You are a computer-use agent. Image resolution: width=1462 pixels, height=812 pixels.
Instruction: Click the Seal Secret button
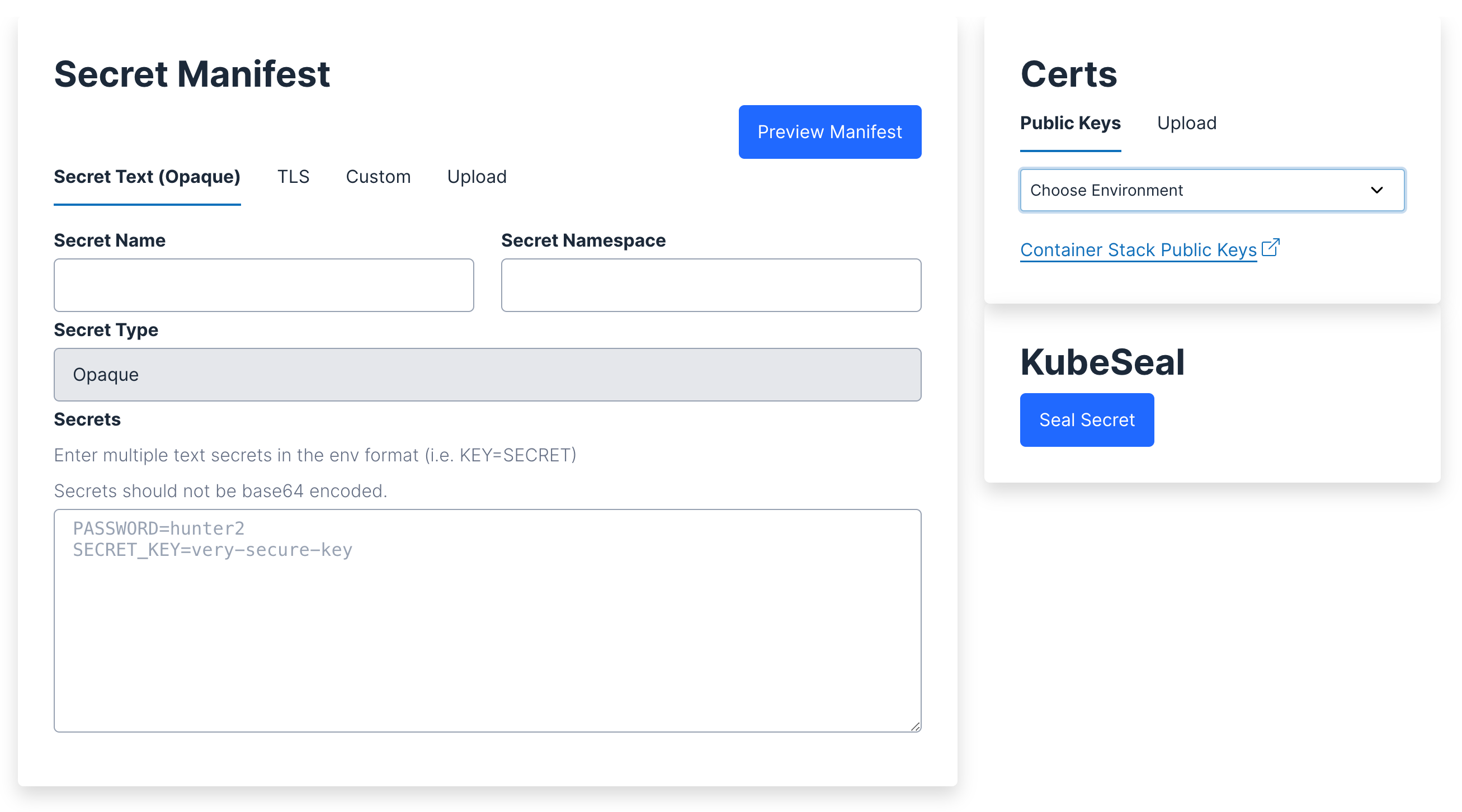coord(1087,419)
